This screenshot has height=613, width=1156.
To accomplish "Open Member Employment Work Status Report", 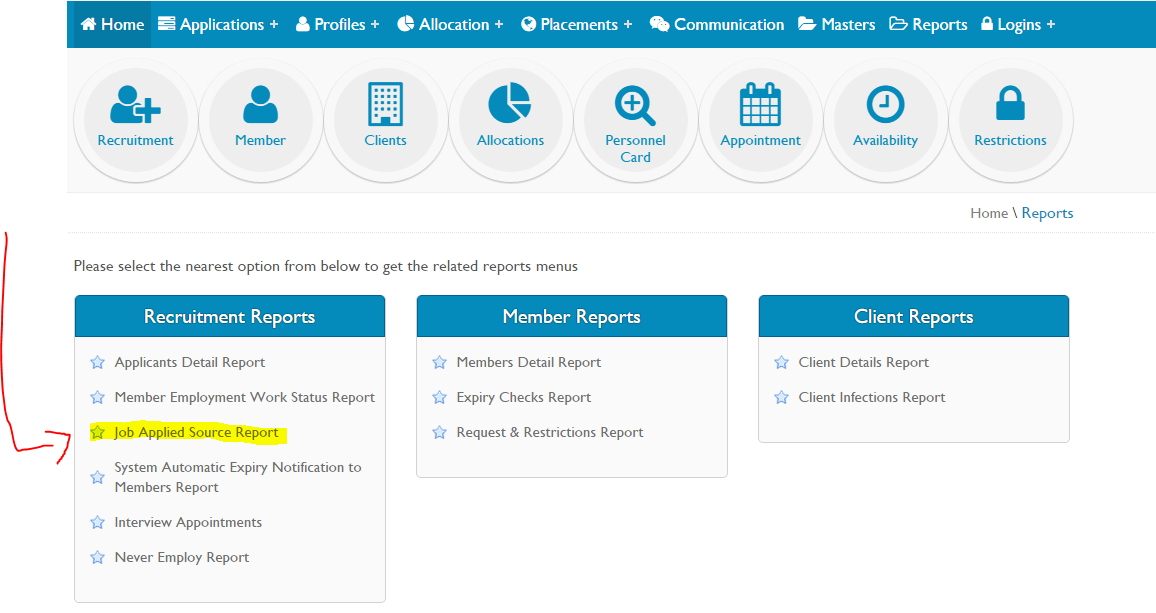I will coord(245,398).
